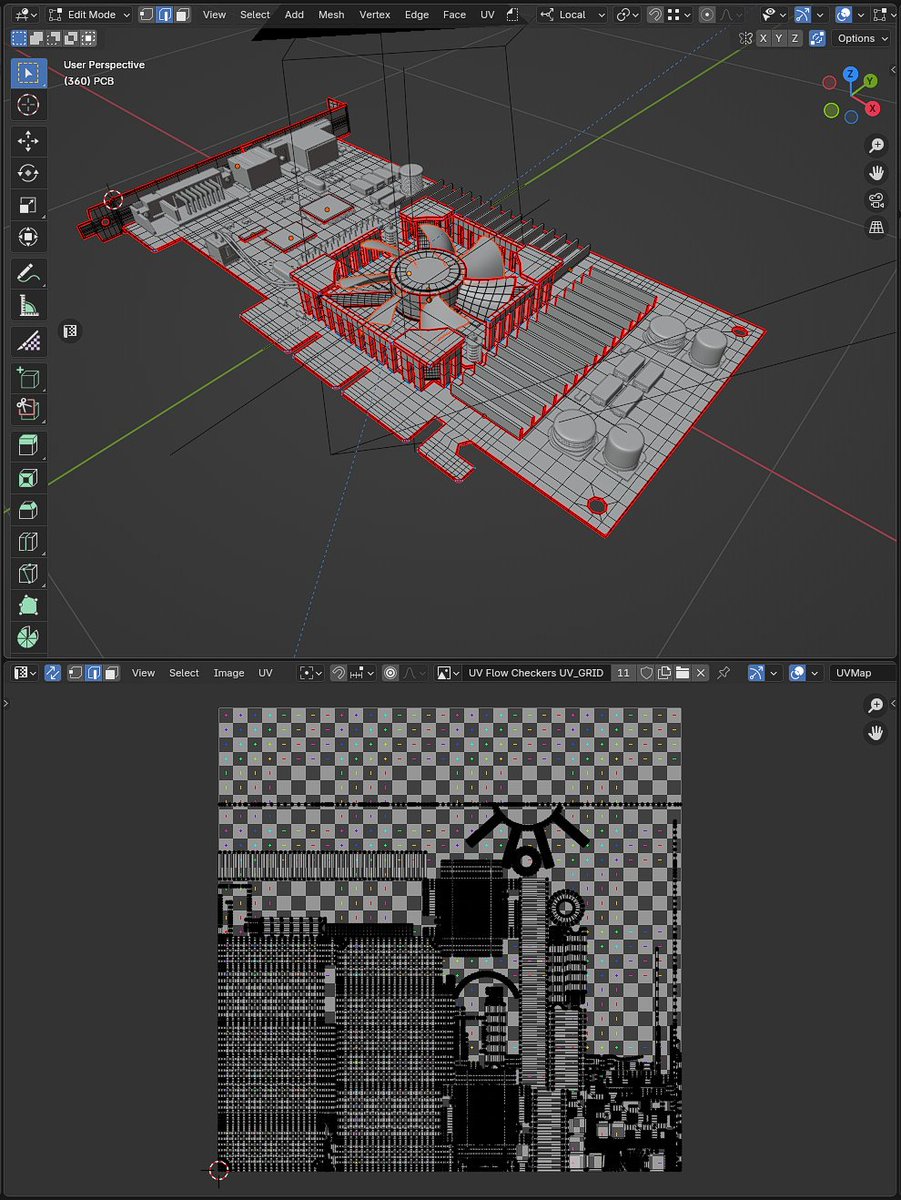Toggle the pin image icon in the UV editor
Screen dimensions: 901x1200
coord(724,673)
